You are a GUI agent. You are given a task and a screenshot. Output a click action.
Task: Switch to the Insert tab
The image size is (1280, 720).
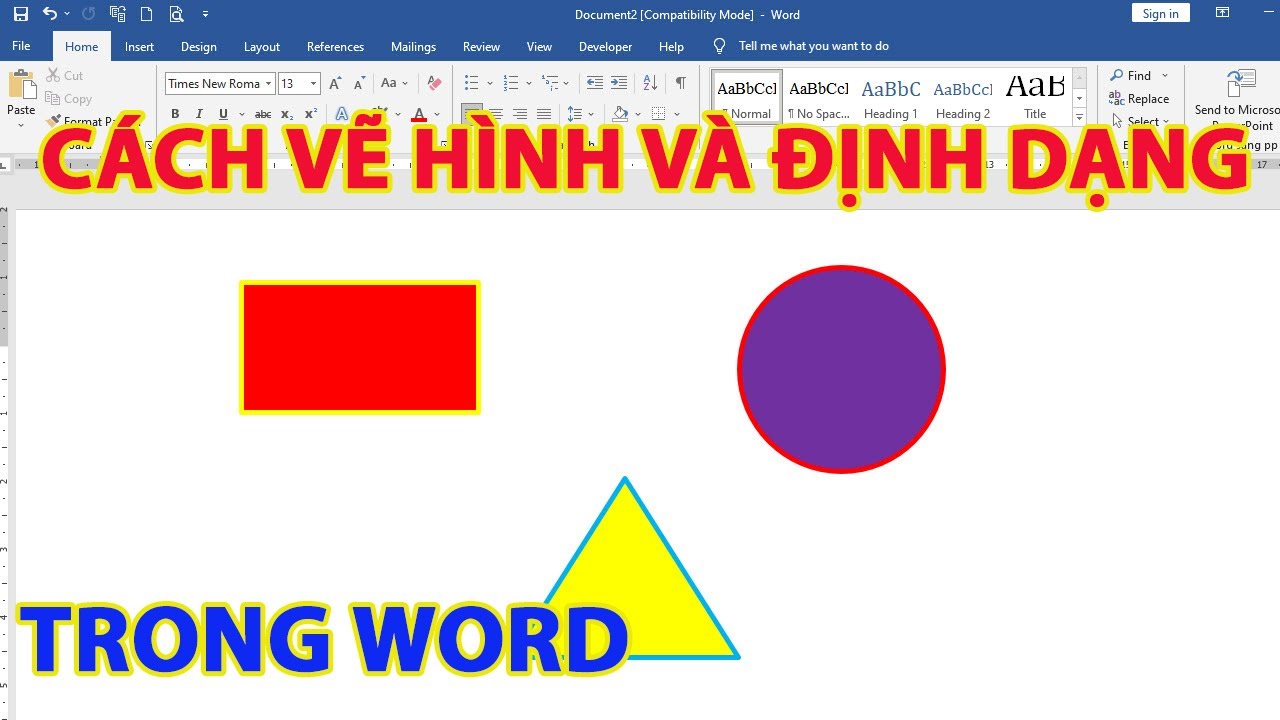tap(139, 46)
